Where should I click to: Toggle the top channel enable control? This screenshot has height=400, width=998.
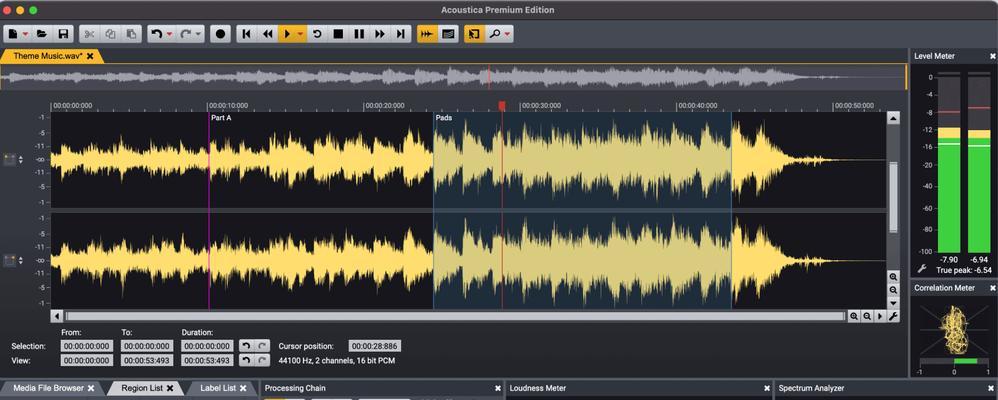point(9,160)
